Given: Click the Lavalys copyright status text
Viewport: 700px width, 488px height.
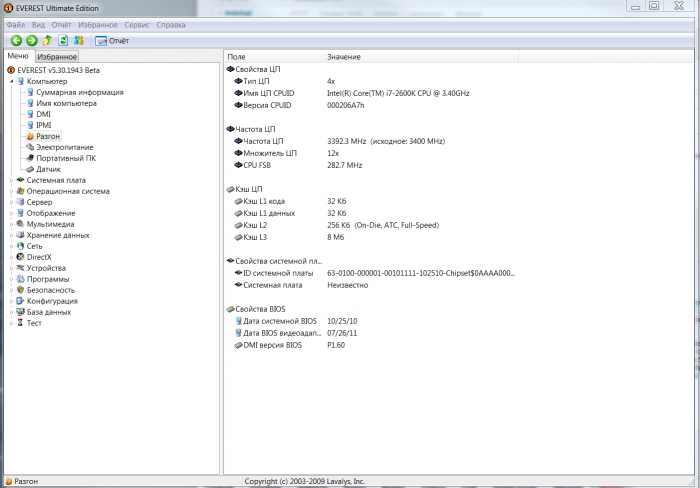Looking at the screenshot, I should tap(304, 481).
